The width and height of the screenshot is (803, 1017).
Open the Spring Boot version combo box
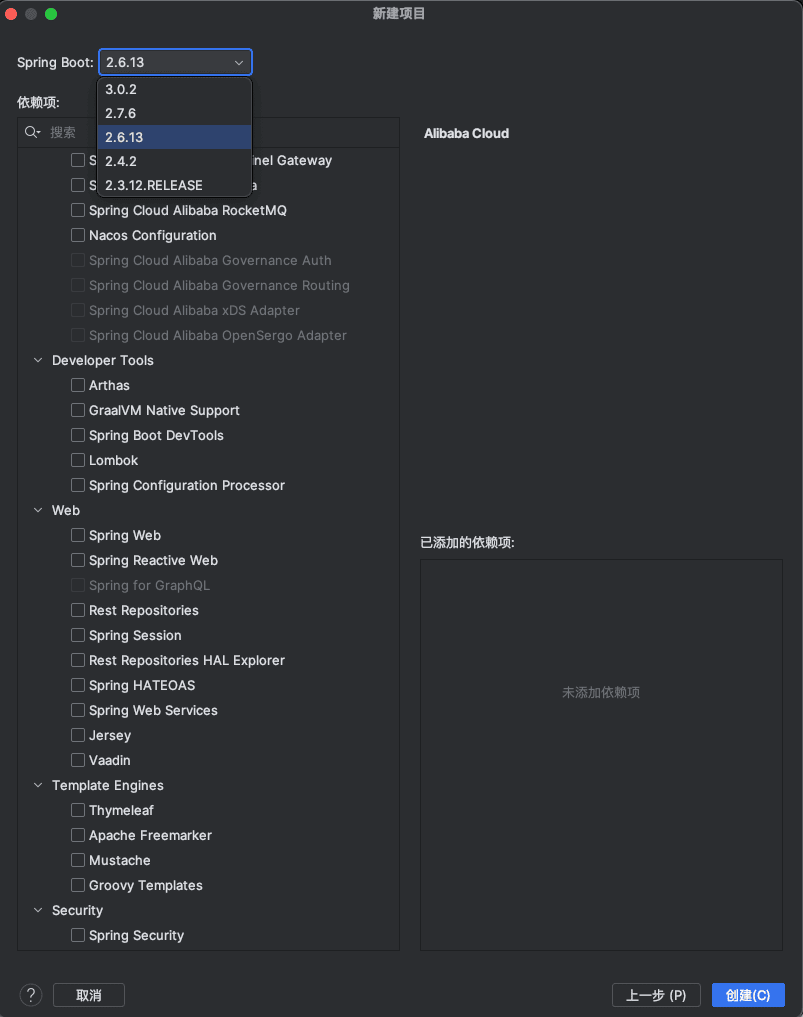(175, 62)
